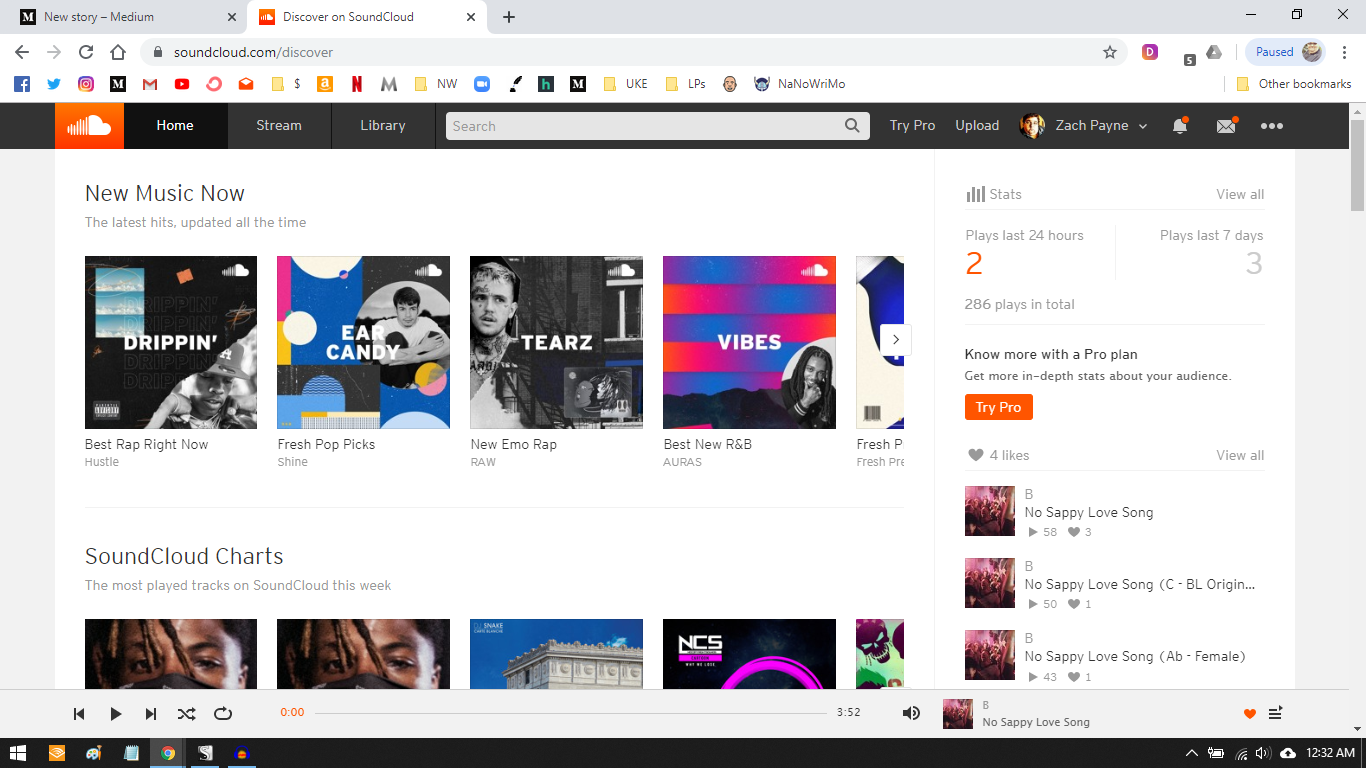
Task: Switch to the Library tab
Action: (383, 126)
